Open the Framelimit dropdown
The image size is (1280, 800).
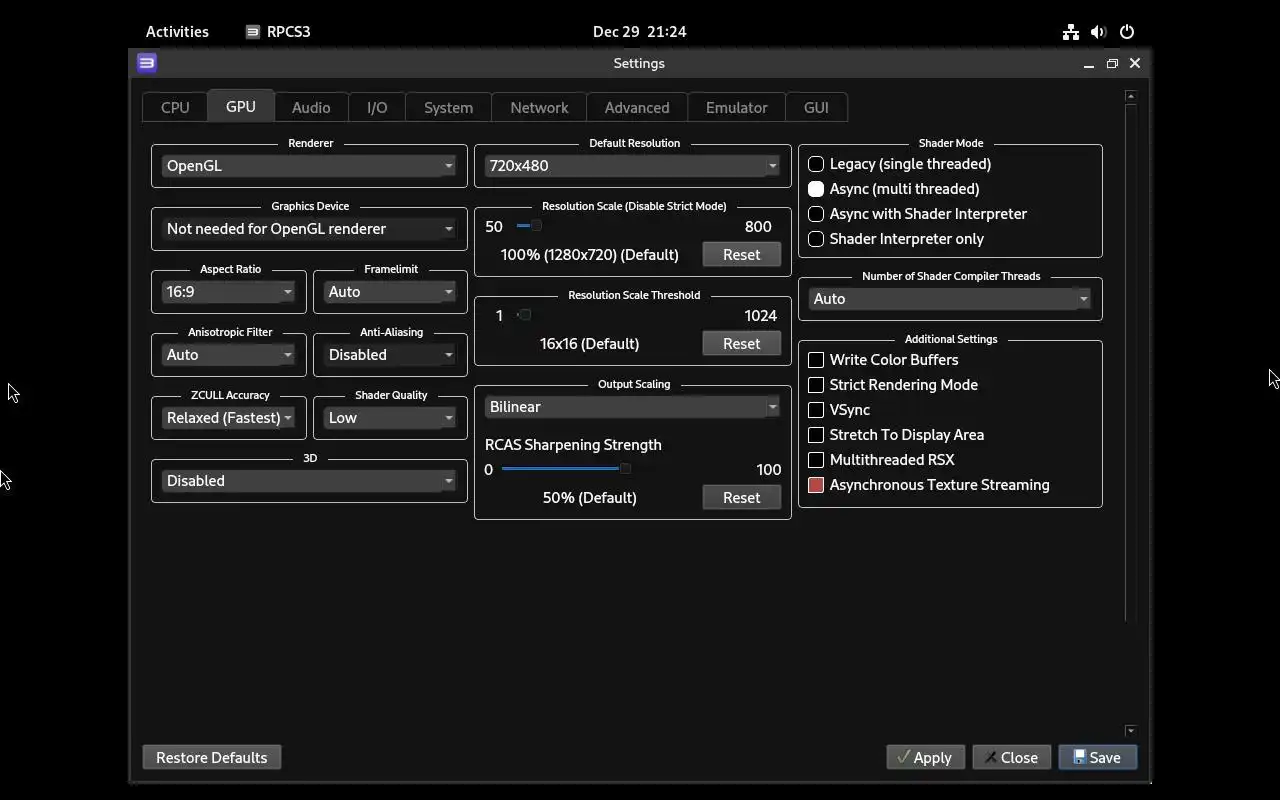pos(390,292)
